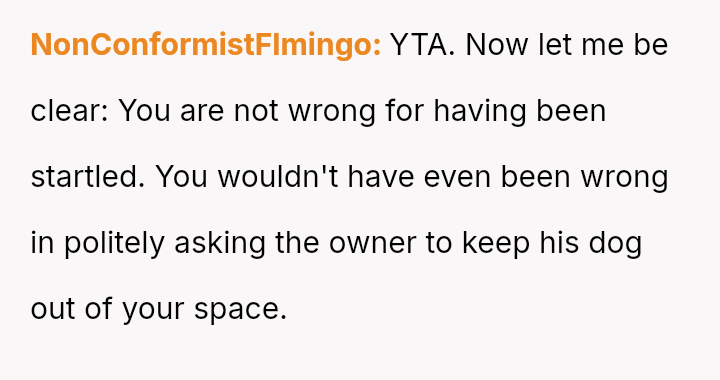The image size is (720, 380).
Task: Click the word 'wouldn't' in the text
Action: [278, 177]
